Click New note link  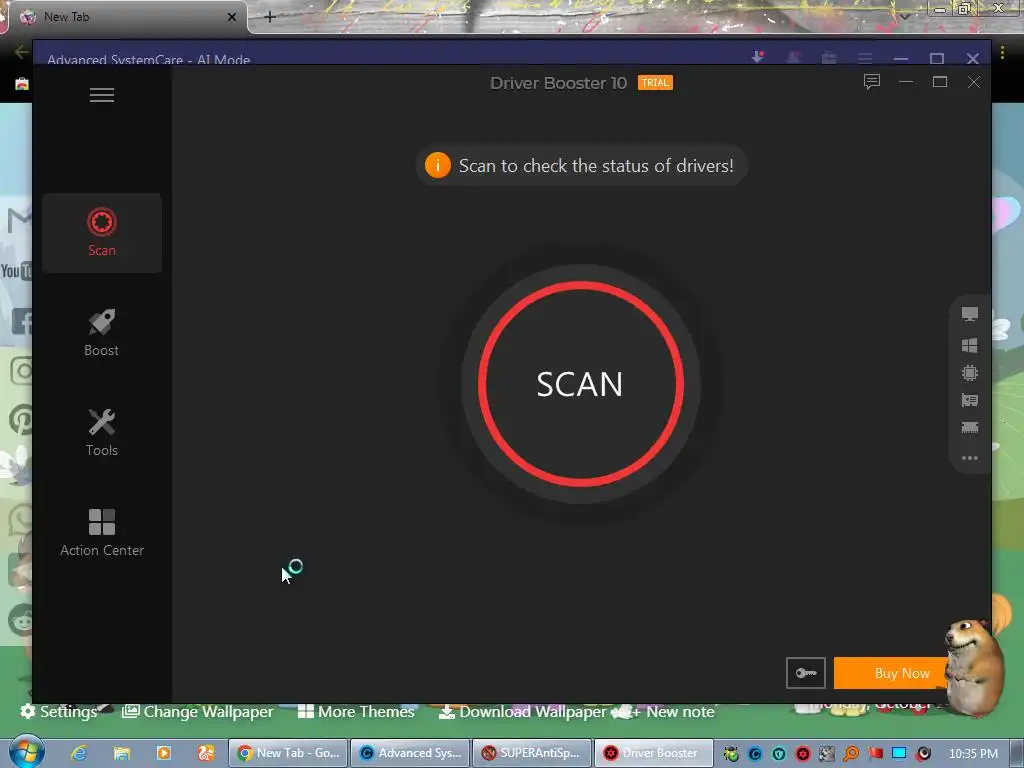[673, 711]
